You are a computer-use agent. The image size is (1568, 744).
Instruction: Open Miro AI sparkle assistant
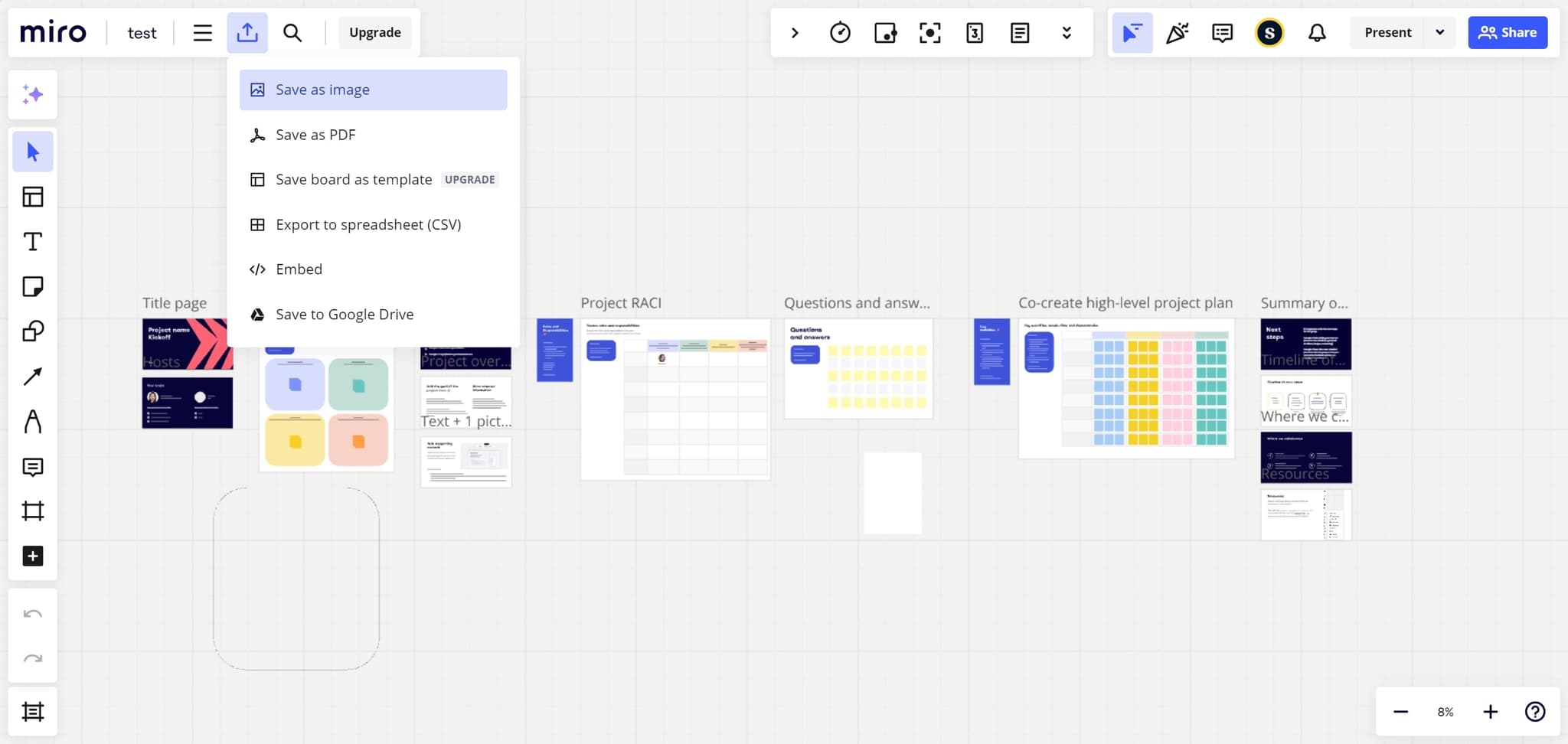tap(32, 95)
